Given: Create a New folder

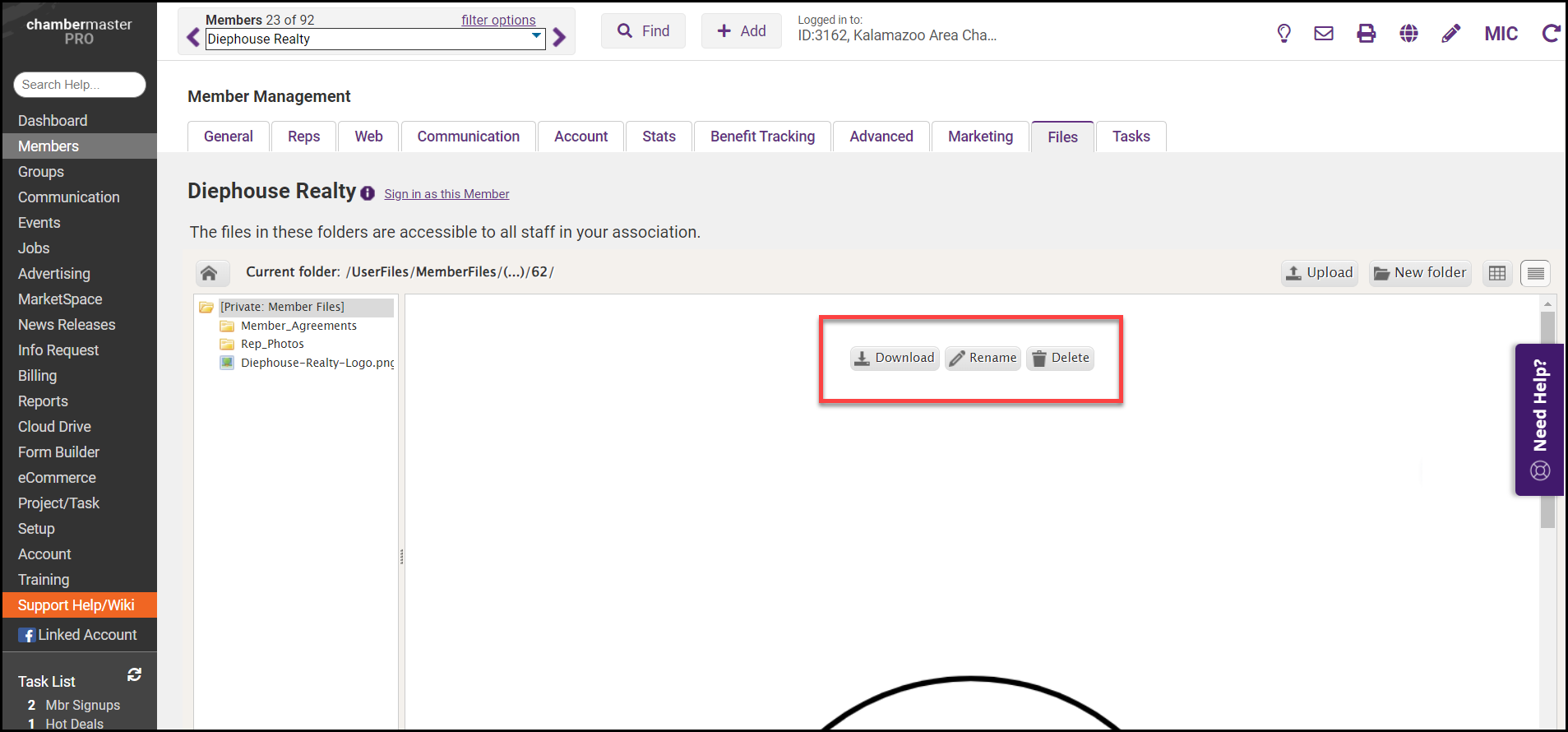Looking at the screenshot, I should (1420, 273).
